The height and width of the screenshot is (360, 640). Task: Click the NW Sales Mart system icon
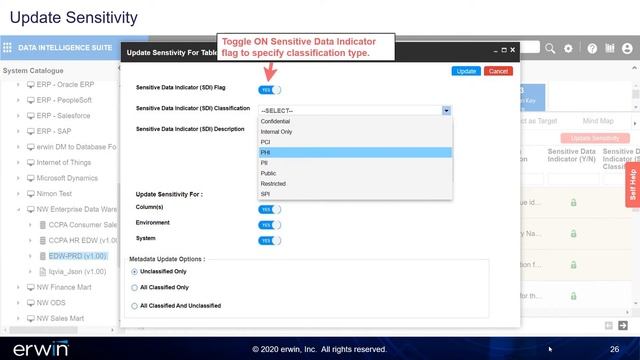point(31,318)
